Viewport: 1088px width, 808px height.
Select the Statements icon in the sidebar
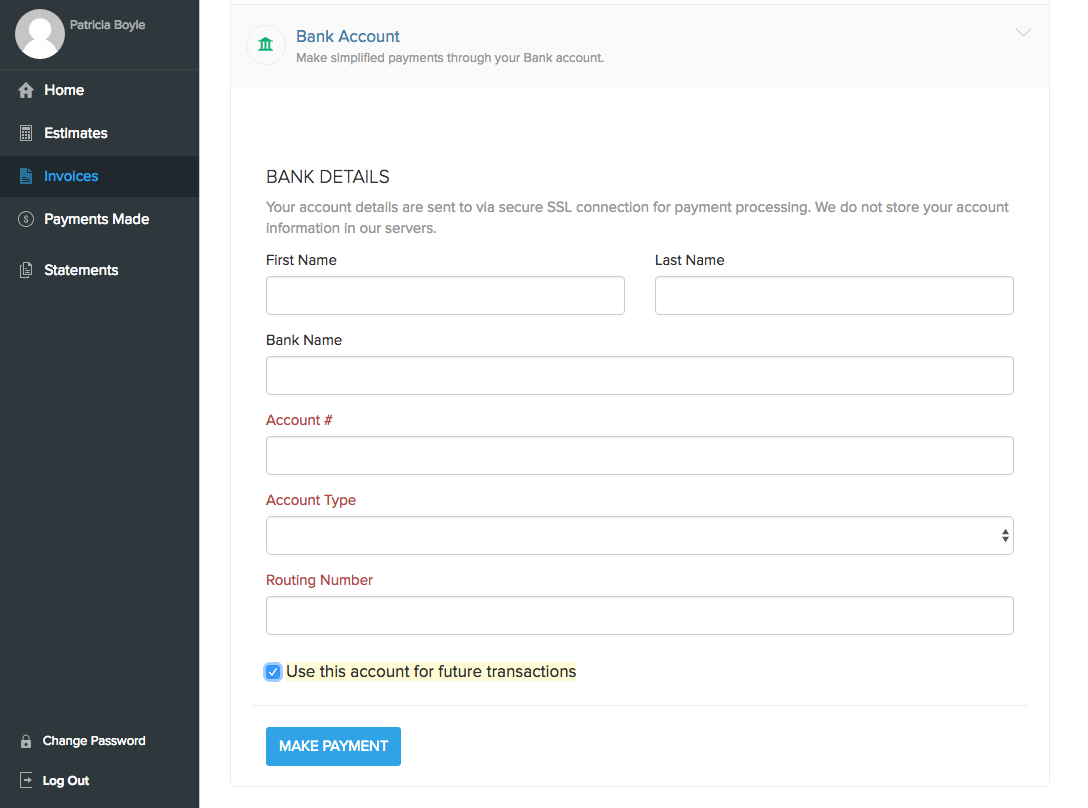pyautogui.click(x=24, y=270)
